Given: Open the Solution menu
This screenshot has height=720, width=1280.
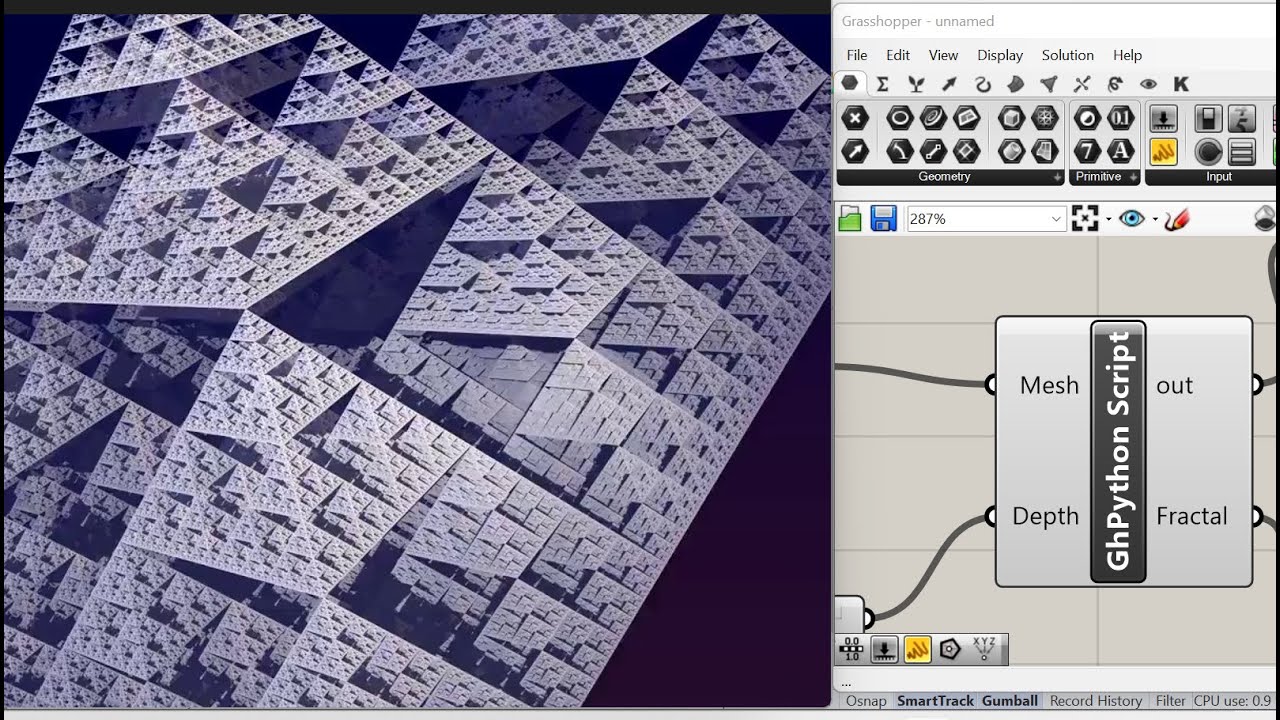Looking at the screenshot, I should (x=1068, y=55).
